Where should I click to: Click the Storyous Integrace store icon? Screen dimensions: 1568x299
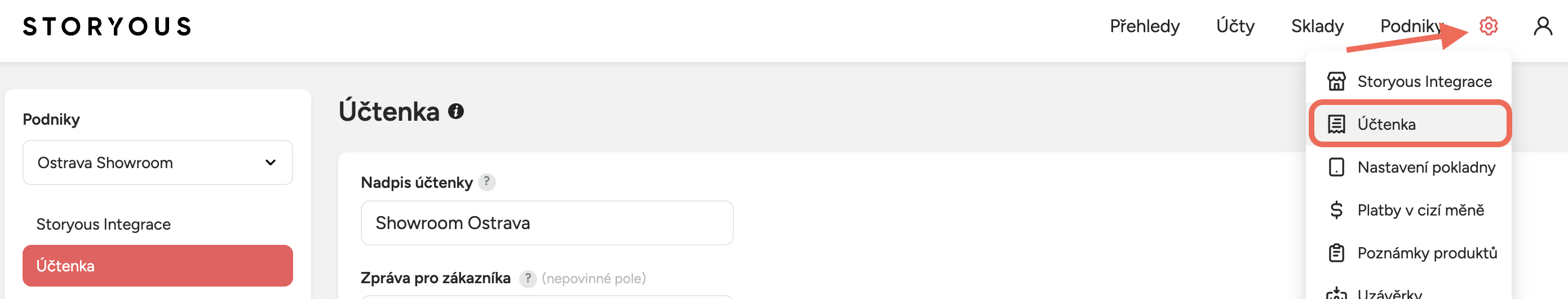click(x=1337, y=82)
